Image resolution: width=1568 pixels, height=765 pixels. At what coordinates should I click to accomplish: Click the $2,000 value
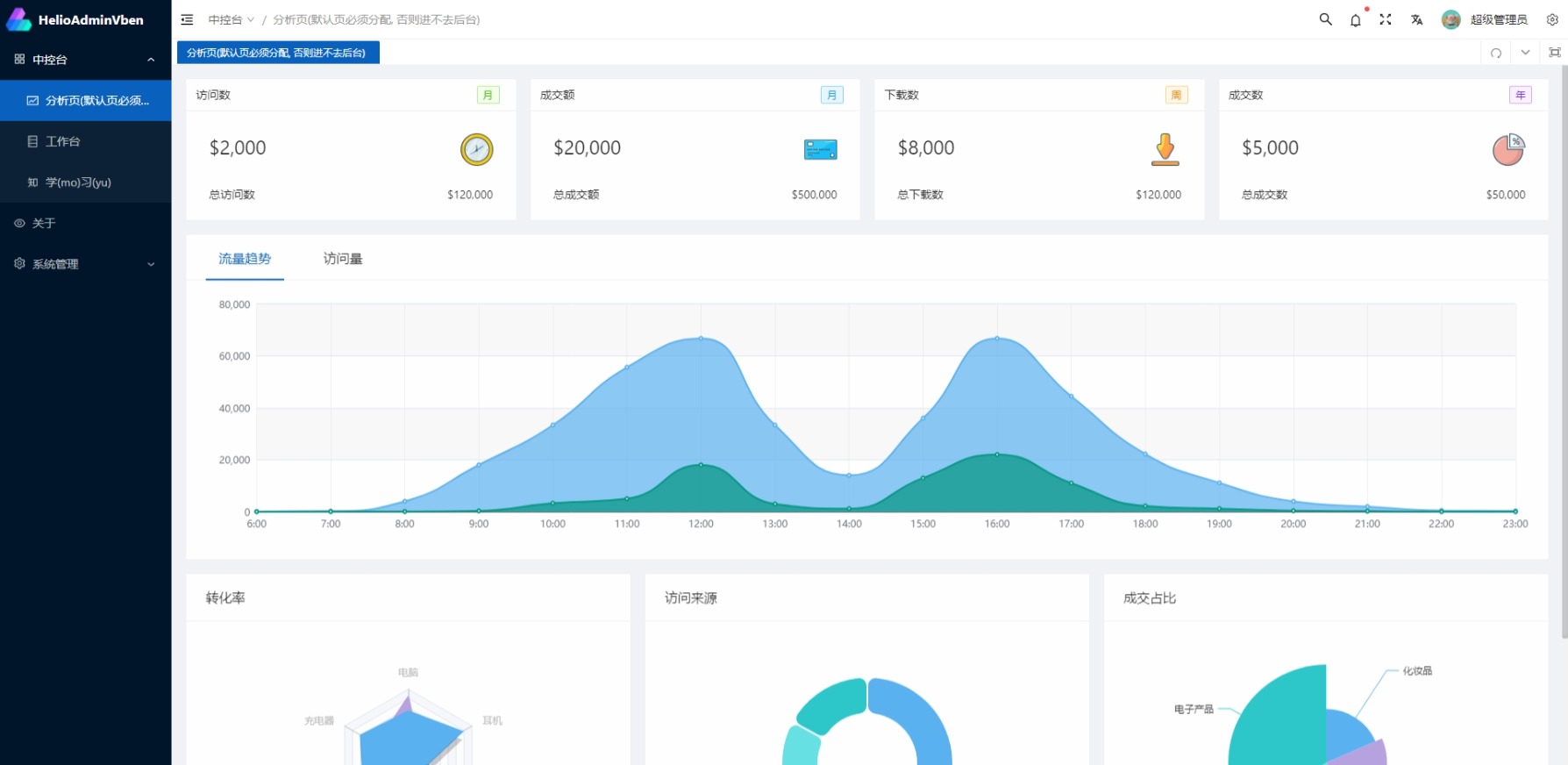point(238,148)
